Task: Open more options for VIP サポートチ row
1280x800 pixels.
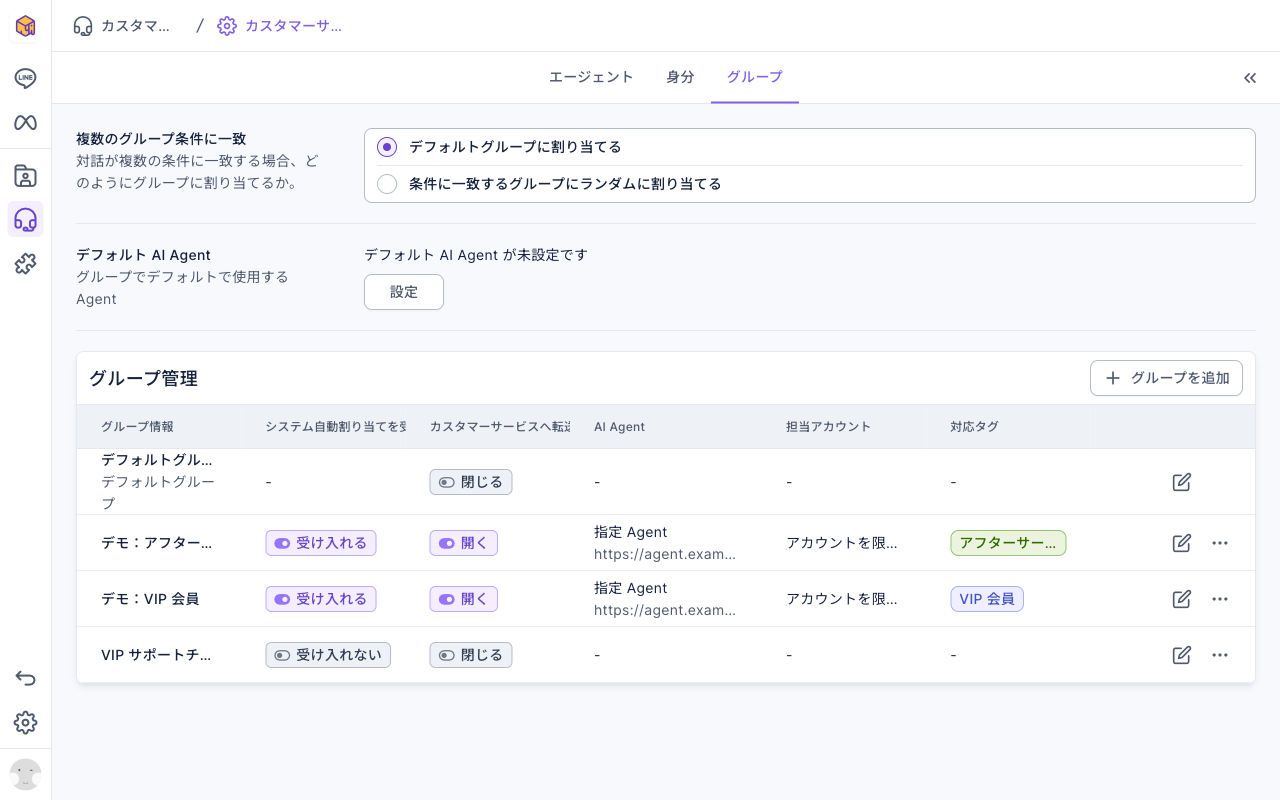Action: coord(1220,655)
